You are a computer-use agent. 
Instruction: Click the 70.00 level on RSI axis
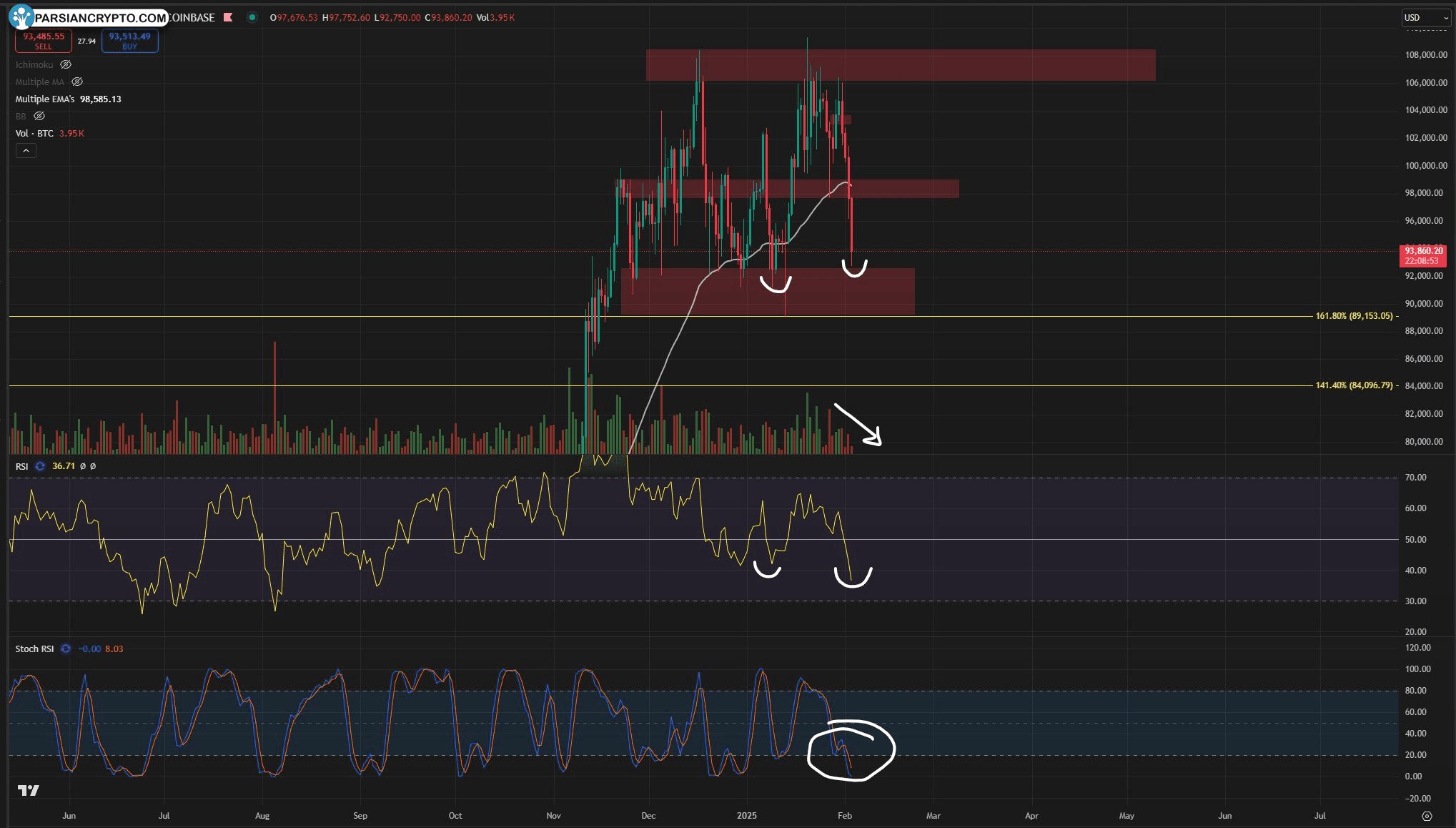1415,477
